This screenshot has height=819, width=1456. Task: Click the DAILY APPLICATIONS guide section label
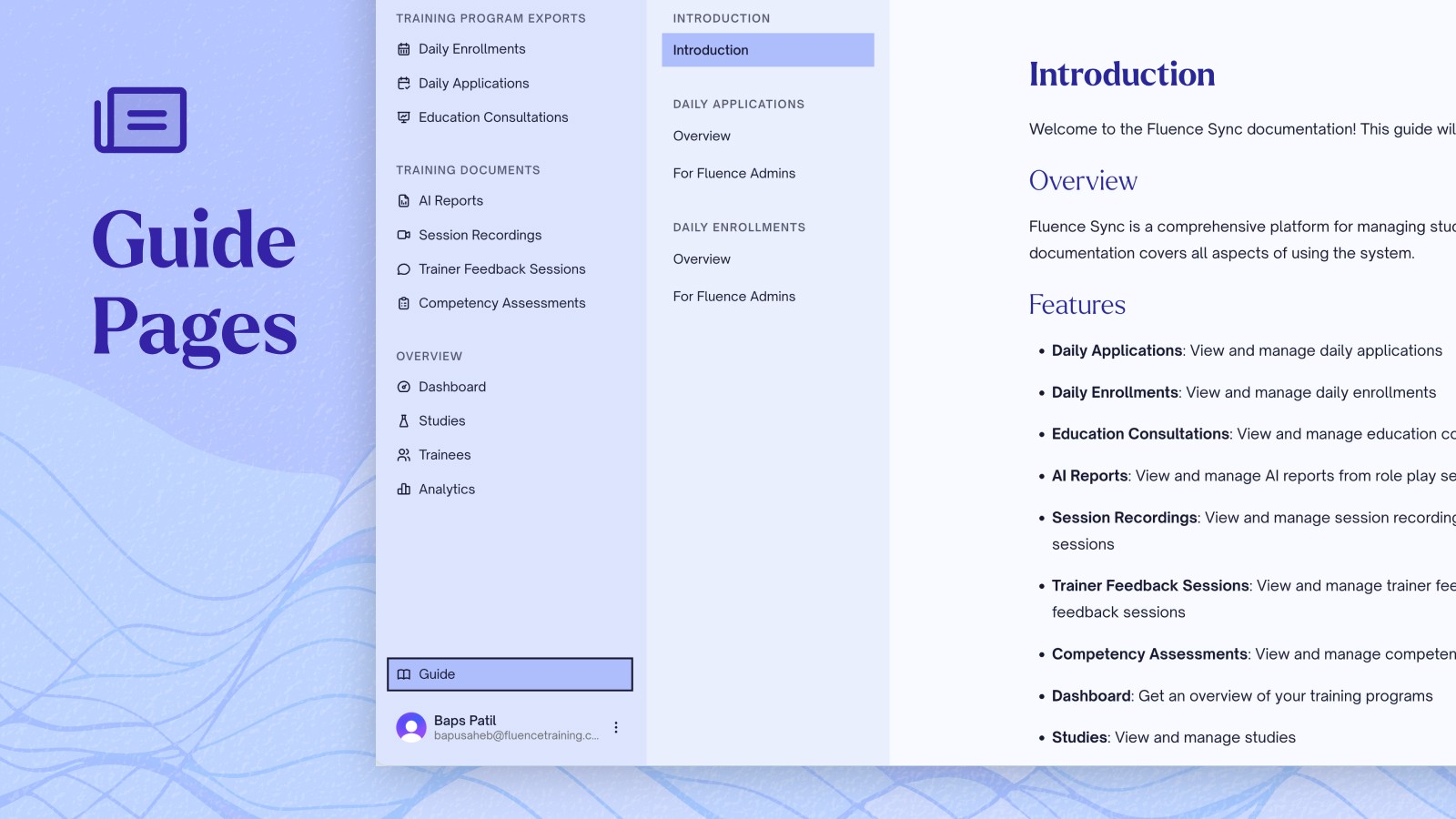pyautogui.click(x=739, y=104)
